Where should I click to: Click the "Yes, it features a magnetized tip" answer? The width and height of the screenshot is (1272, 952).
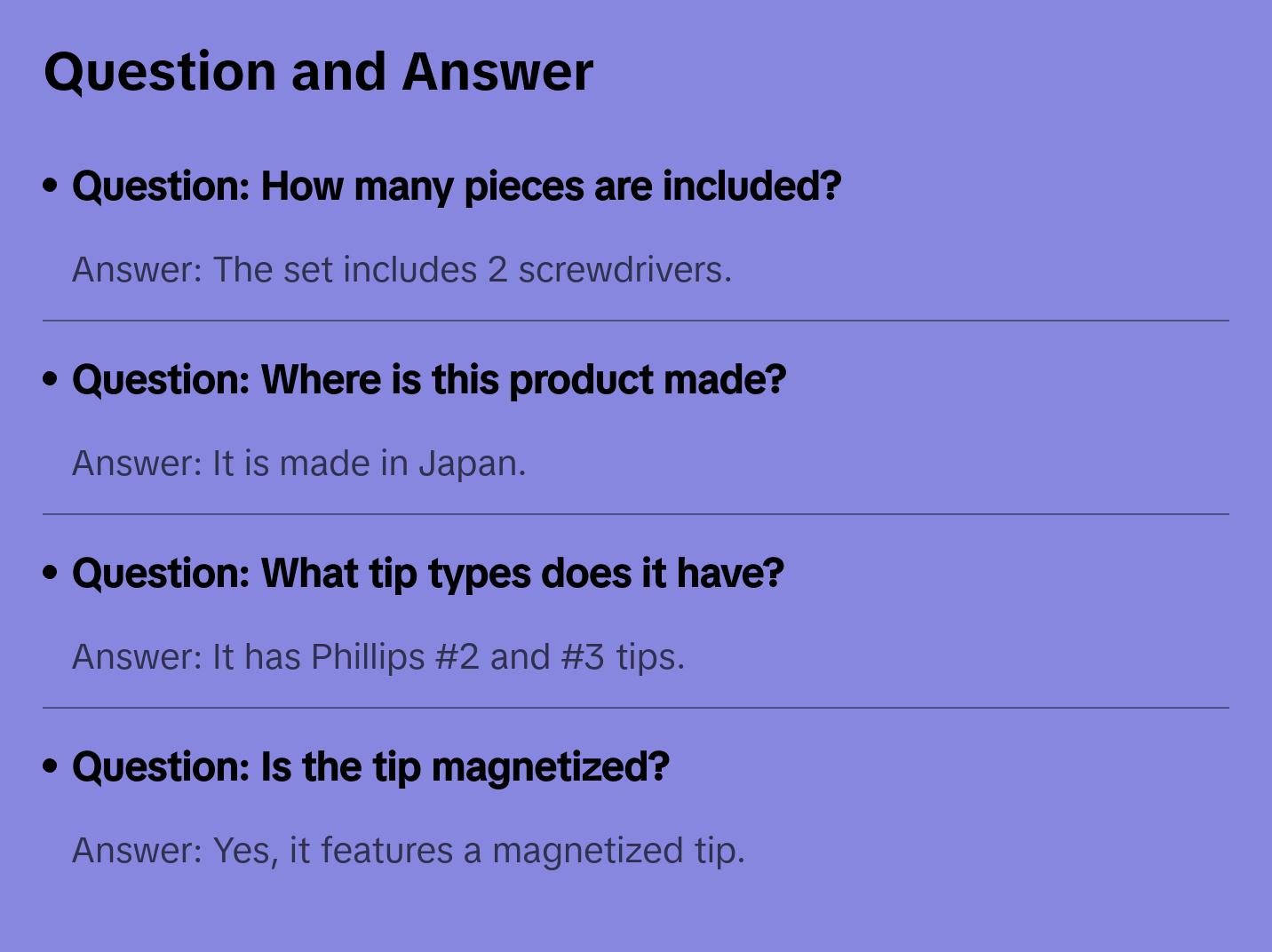point(408,851)
